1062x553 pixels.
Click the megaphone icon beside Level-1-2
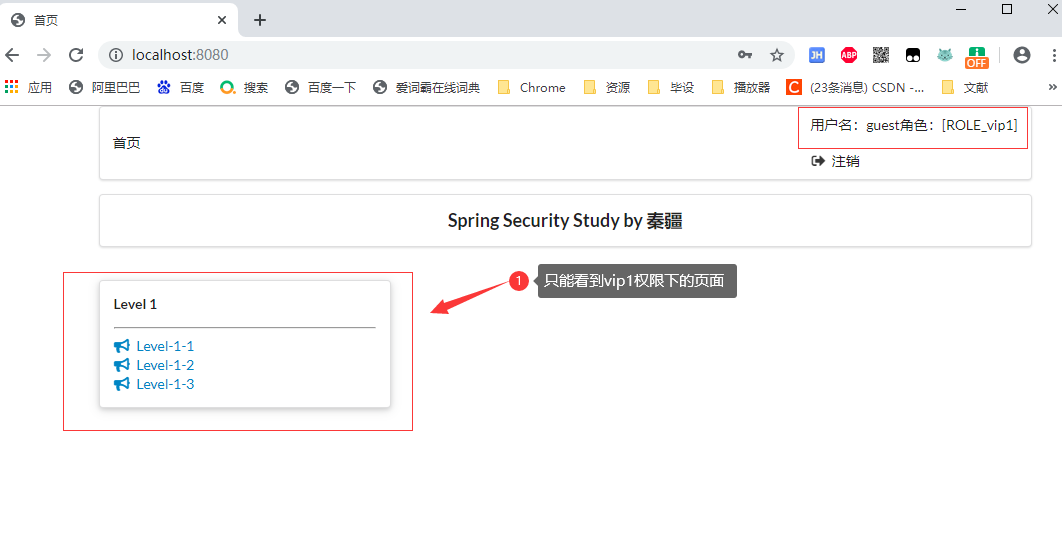pyautogui.click(x=122, y=365)
